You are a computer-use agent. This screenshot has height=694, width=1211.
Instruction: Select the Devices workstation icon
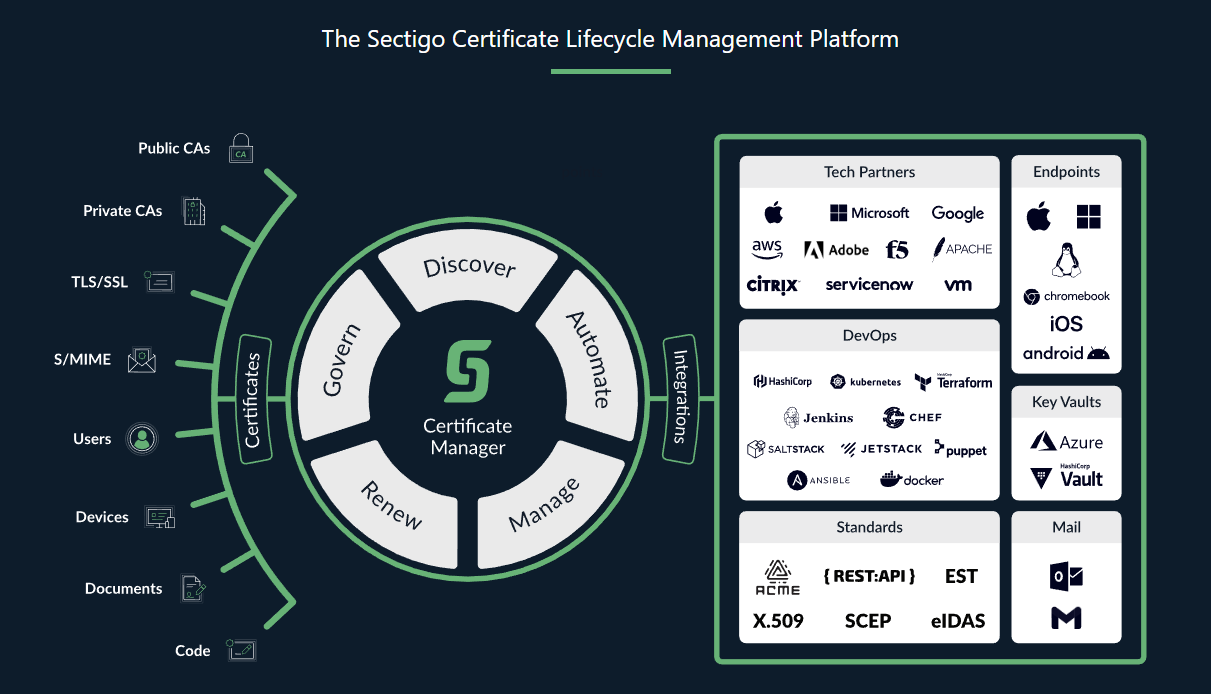point(160,517)
